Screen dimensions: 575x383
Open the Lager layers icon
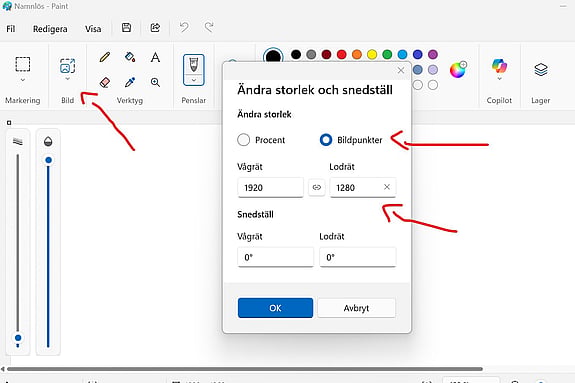click(x=541, y=69)
